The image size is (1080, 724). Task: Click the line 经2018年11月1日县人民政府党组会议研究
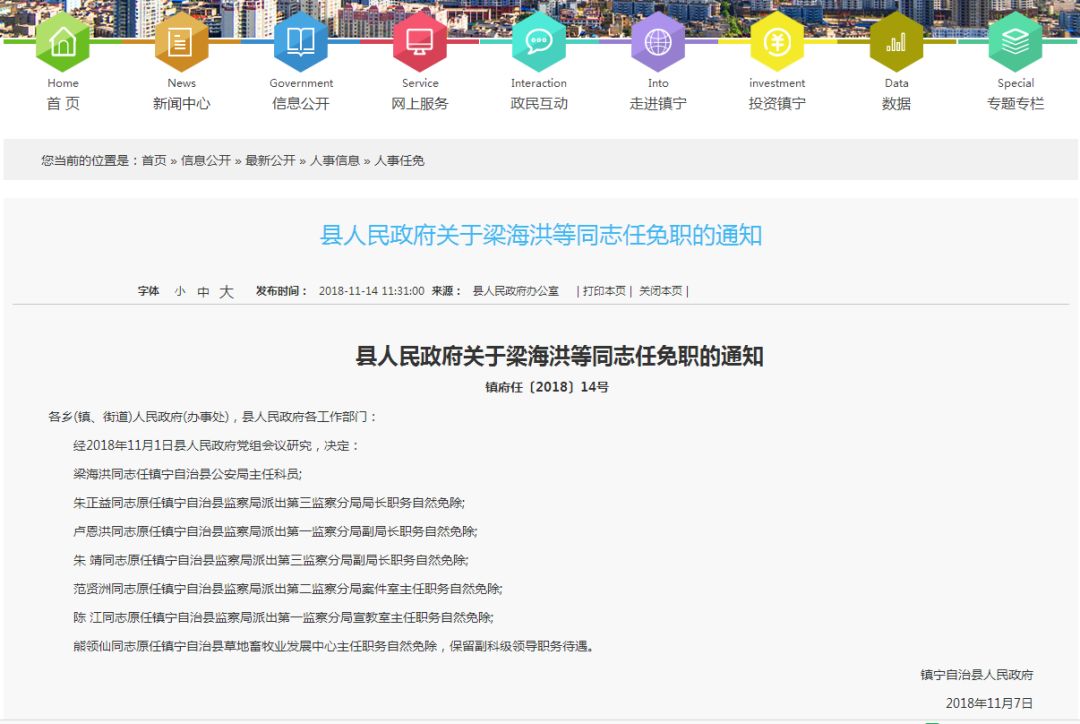click(216, 446)
